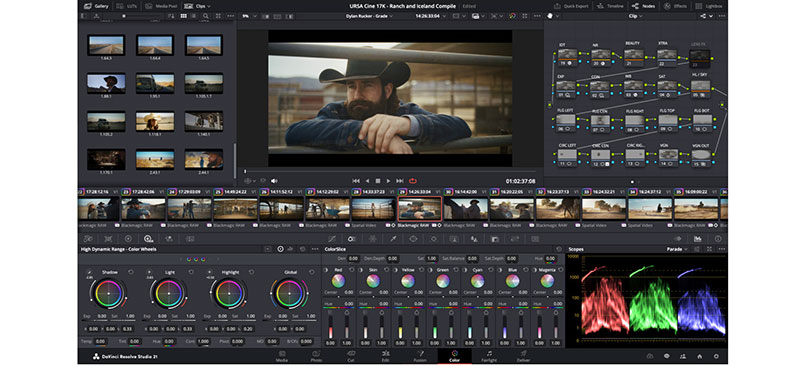The width and height of the screenshot is (800, 366).
Task: Click Quick Export
Action: tap(572, 6)
